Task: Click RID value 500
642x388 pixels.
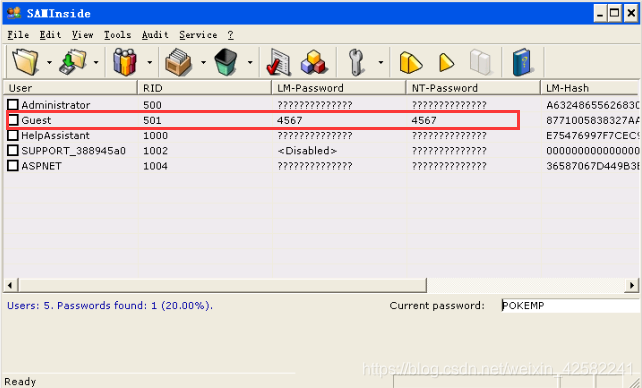Action: (x=152, y=105)
